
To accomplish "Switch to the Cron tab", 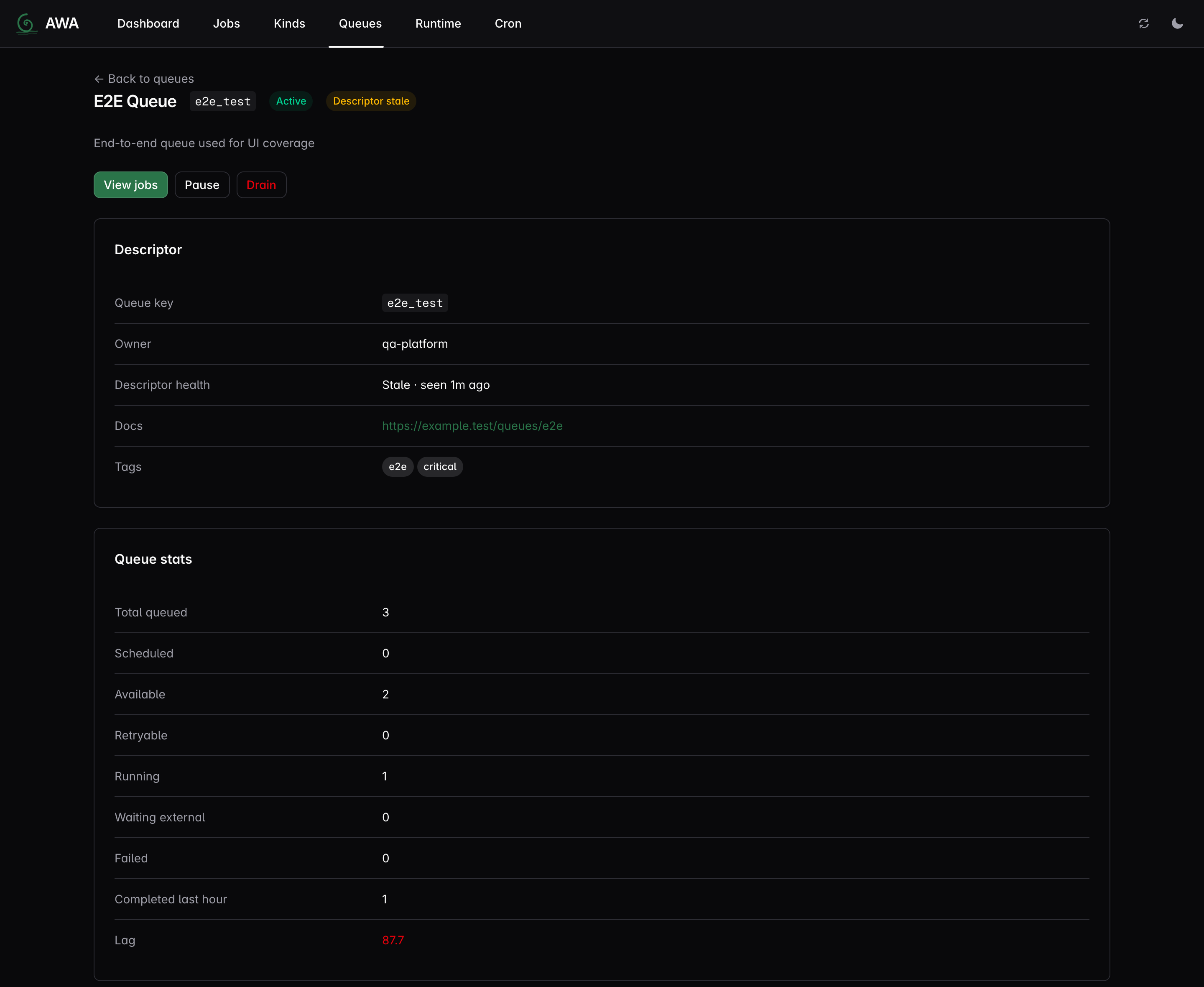I will pyautogui.click(x=508, y=23).
